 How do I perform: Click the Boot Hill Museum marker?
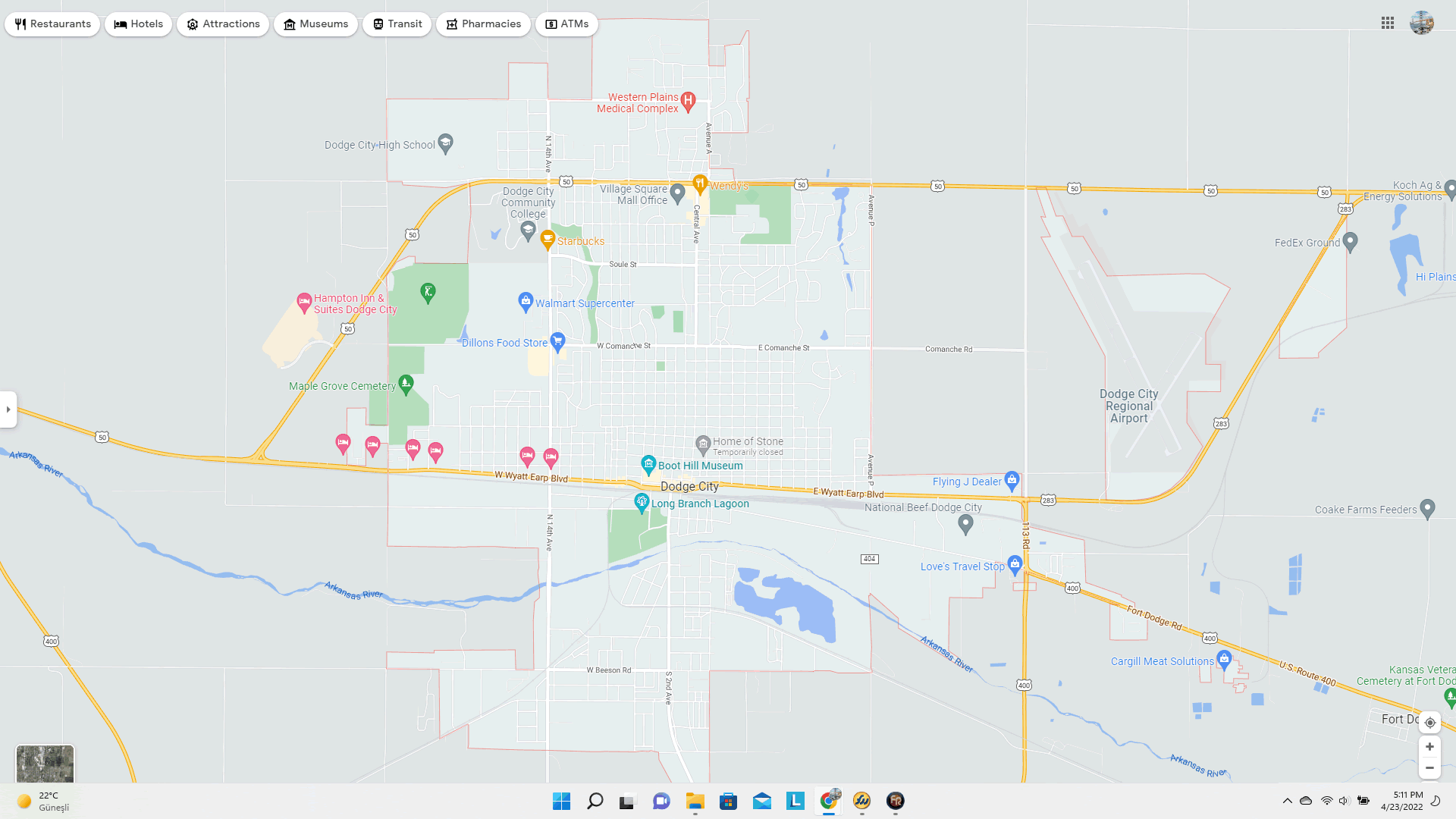click(648, 464)
